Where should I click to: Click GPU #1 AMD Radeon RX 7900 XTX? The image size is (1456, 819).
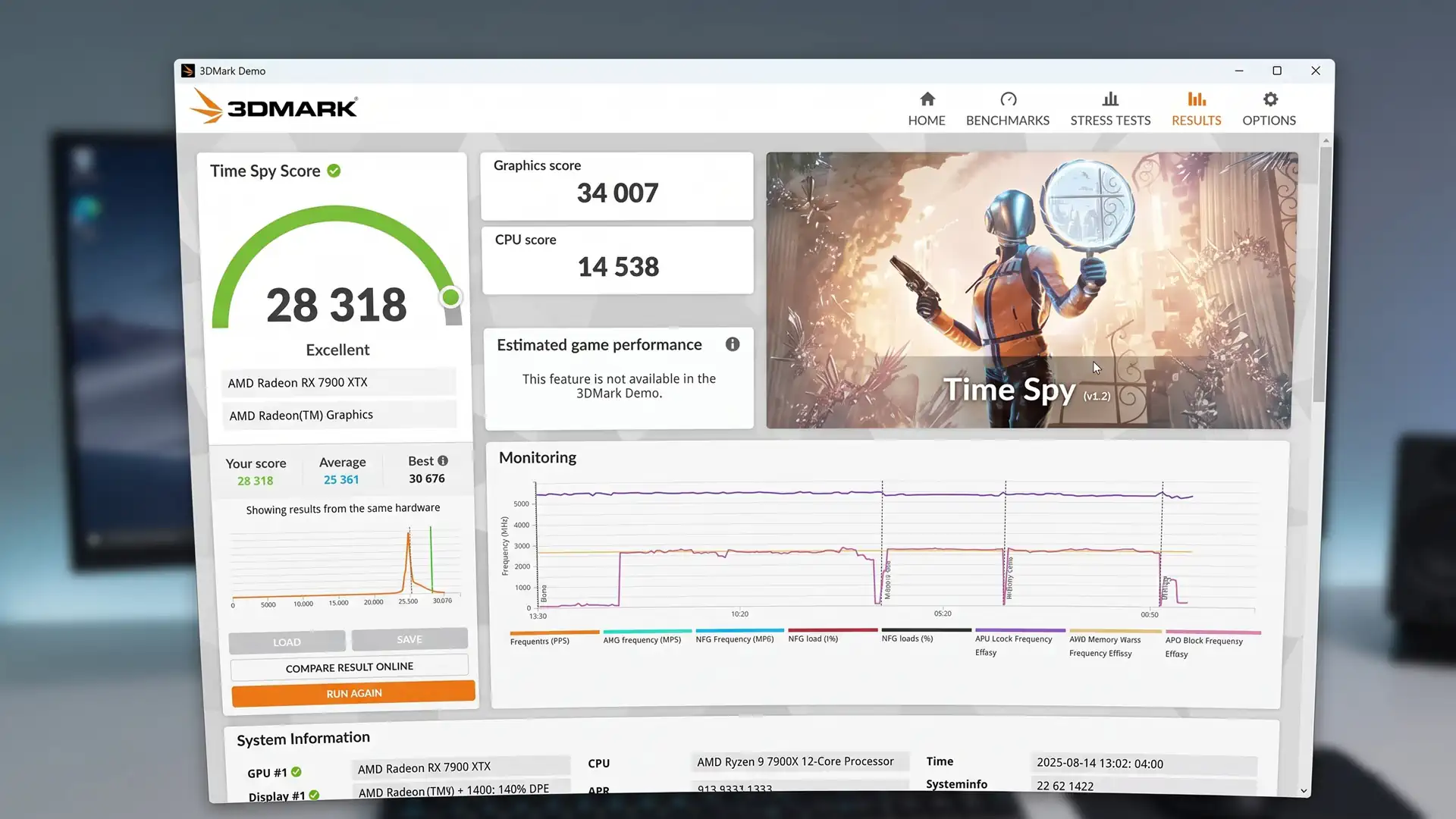(460, 767)
